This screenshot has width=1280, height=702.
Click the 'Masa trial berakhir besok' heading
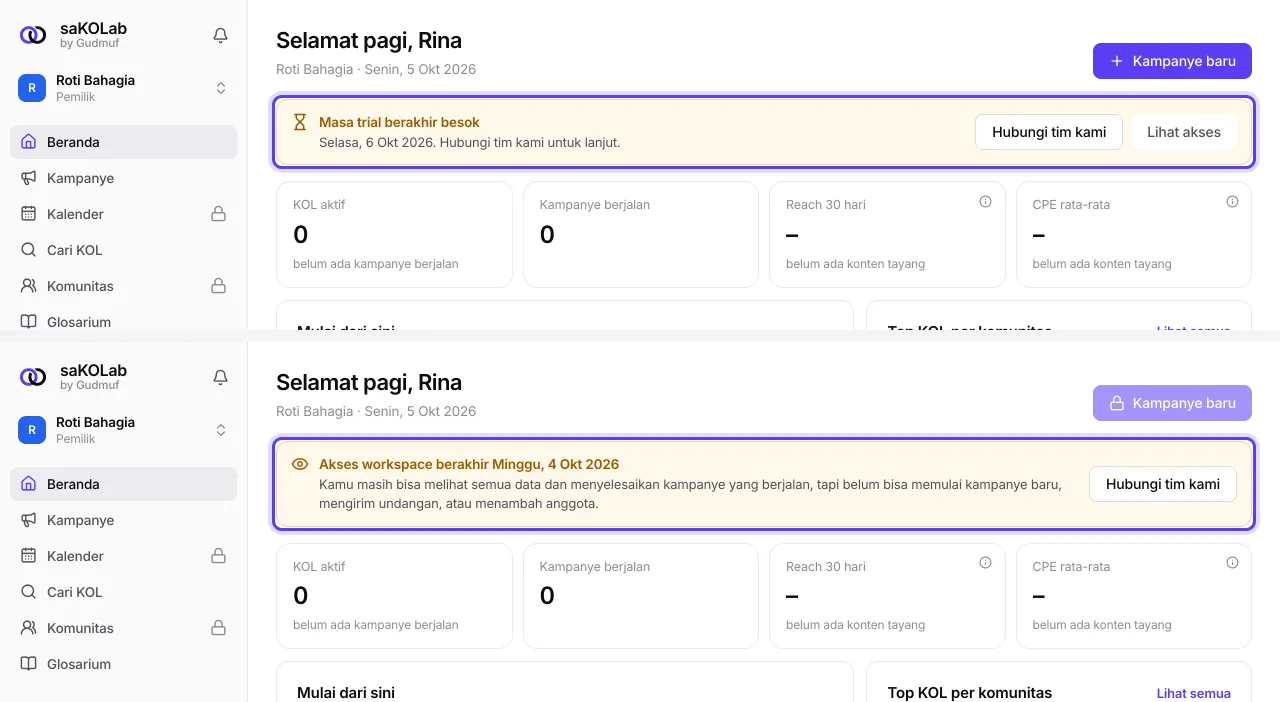(x=399, y=122)
